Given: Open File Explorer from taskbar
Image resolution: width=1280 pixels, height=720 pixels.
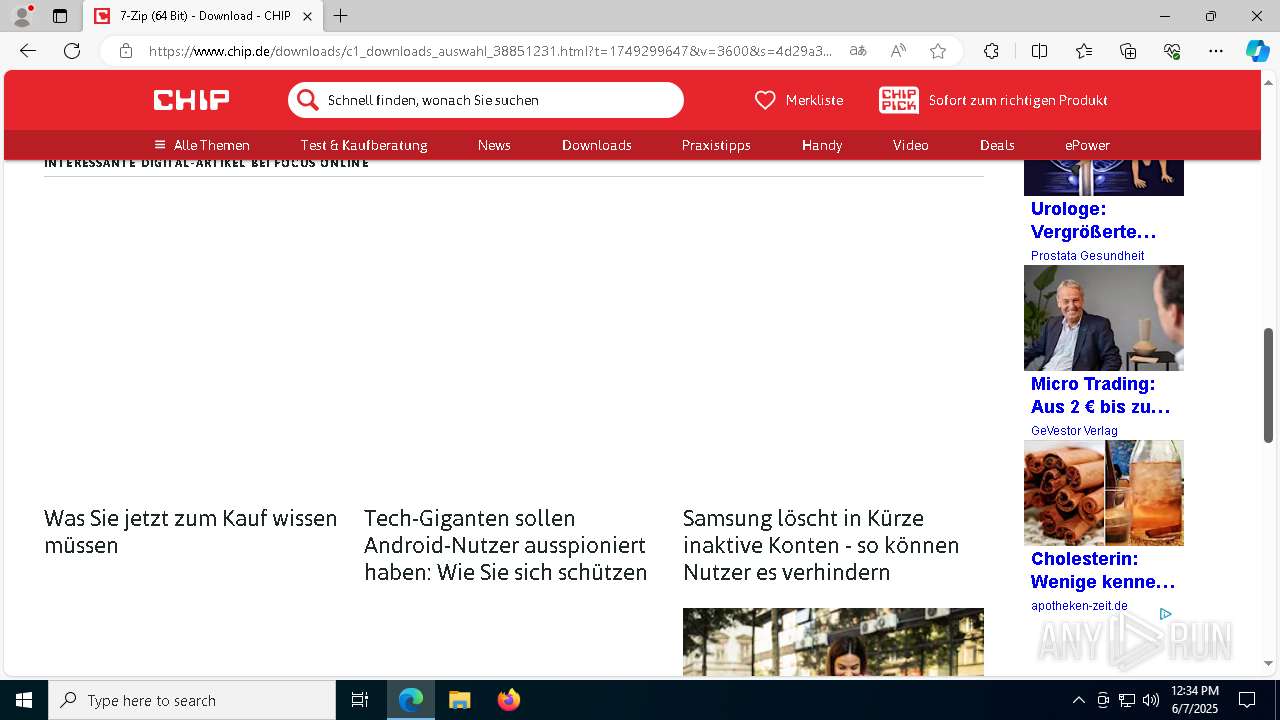Looking at the screenshot, I should point(459,700).
